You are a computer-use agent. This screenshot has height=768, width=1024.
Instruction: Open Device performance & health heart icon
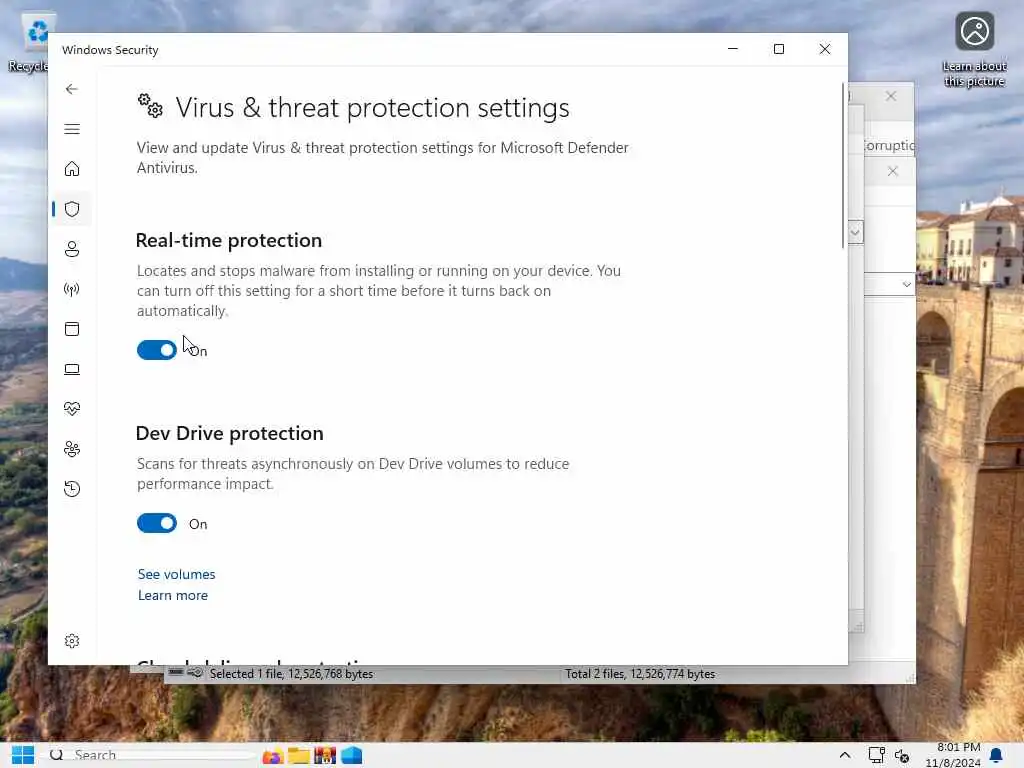(x=72, y=409)
